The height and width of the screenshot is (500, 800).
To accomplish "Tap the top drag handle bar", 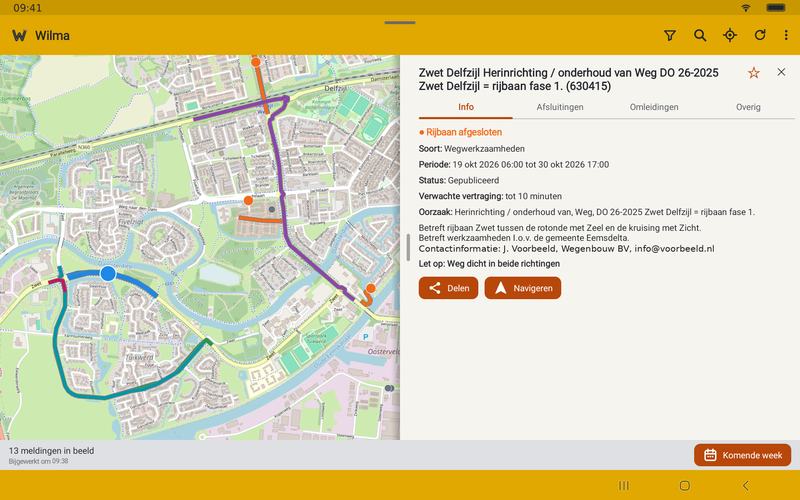I will click(400, 22).
